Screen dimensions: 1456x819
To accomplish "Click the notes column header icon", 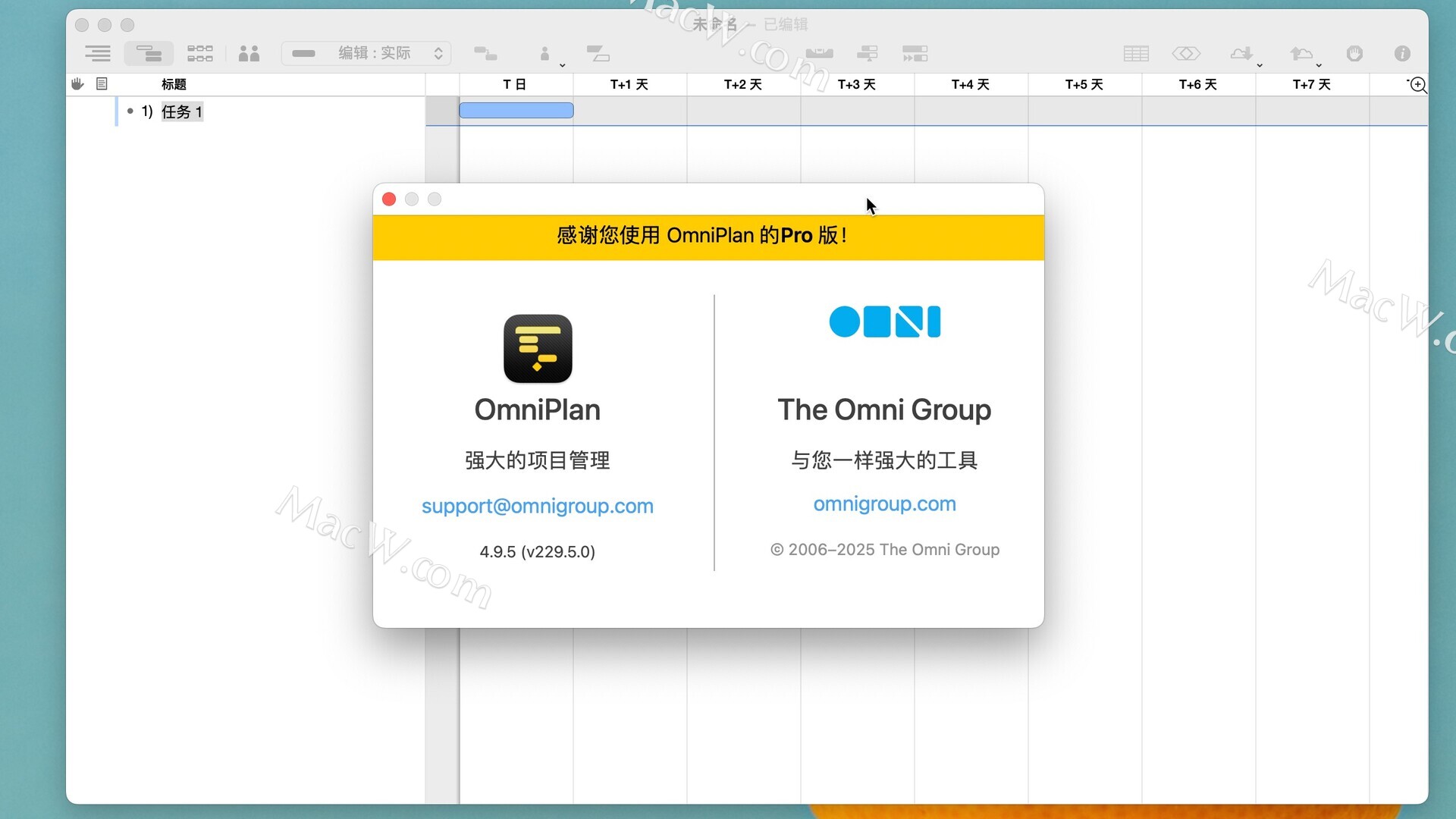I will (102, 84).
